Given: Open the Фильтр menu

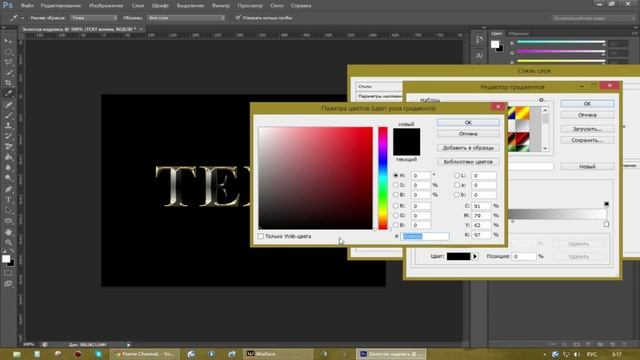Looking at the screenshot, I should [221, 6].
